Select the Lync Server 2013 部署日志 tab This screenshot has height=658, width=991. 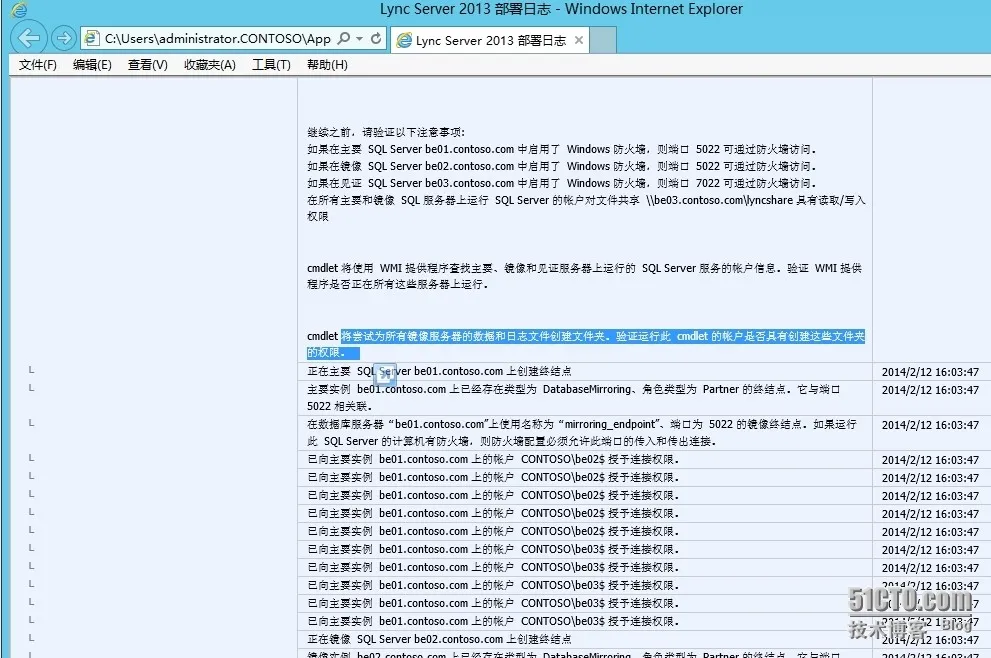[490, 40]
